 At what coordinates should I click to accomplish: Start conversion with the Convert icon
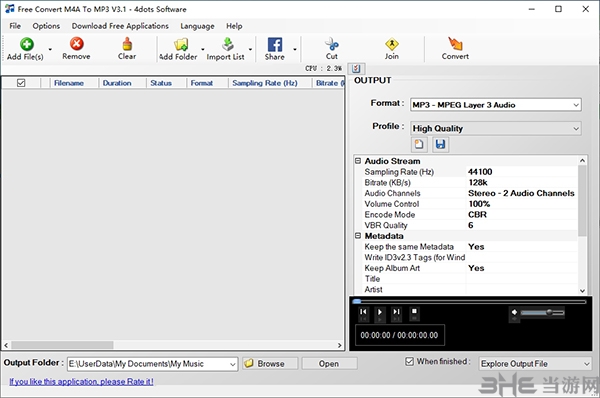[x=455, y=44]
